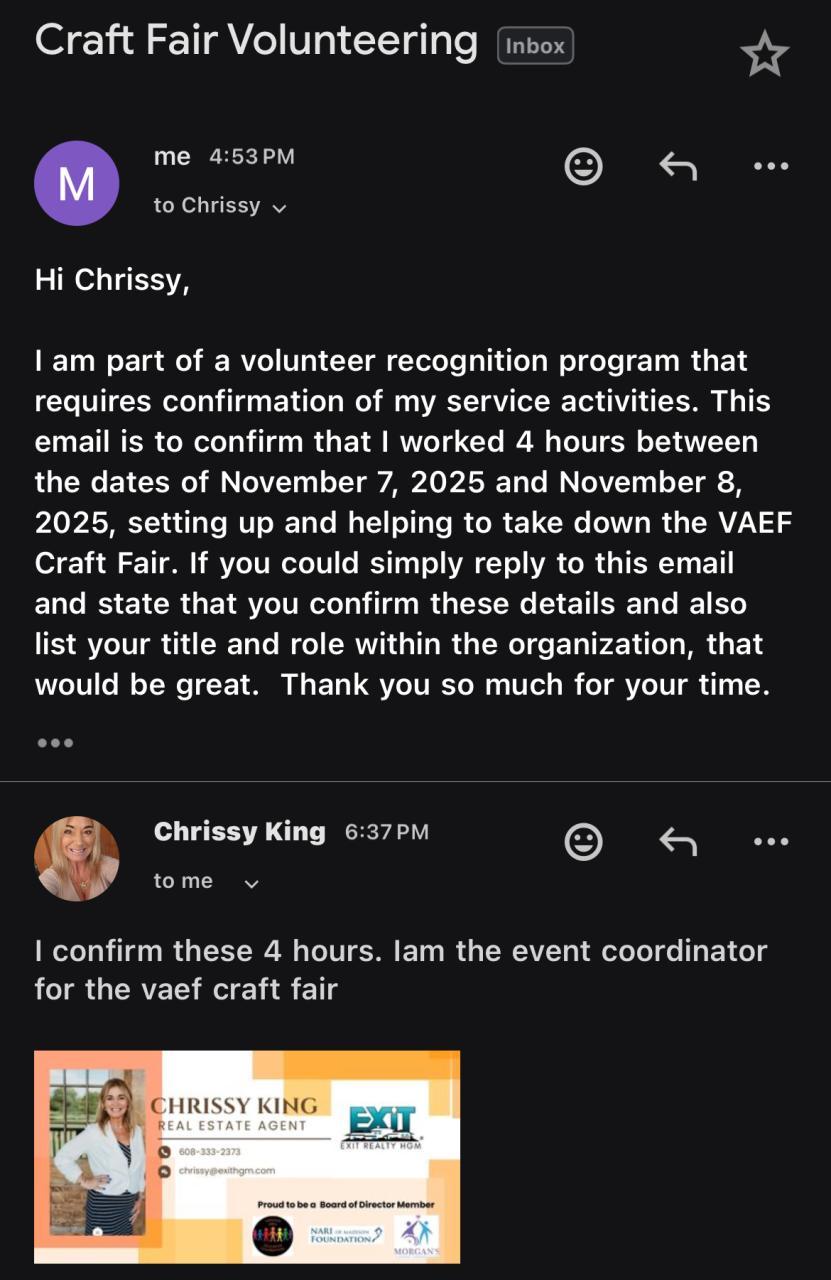The image size is (831, 1280).
Task: Tap the 6:37 PM timestamp
Action: tap(386, 832)
